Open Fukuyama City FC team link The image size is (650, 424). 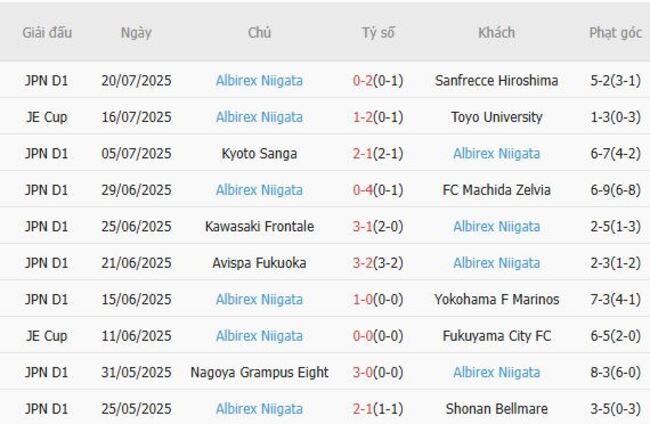pyautogui.click(x=496, y=336)
